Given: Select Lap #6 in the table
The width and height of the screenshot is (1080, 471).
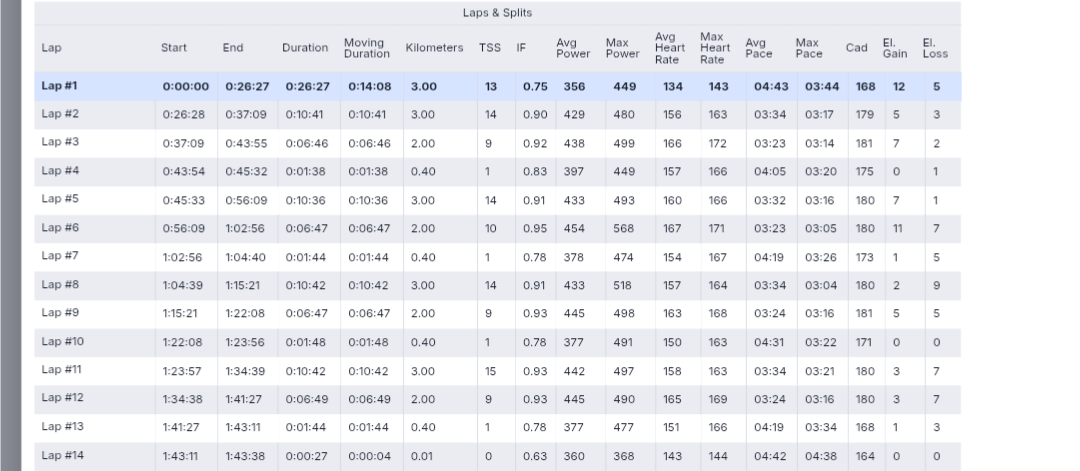Looking at the screenshot, I should pos(61,228).
